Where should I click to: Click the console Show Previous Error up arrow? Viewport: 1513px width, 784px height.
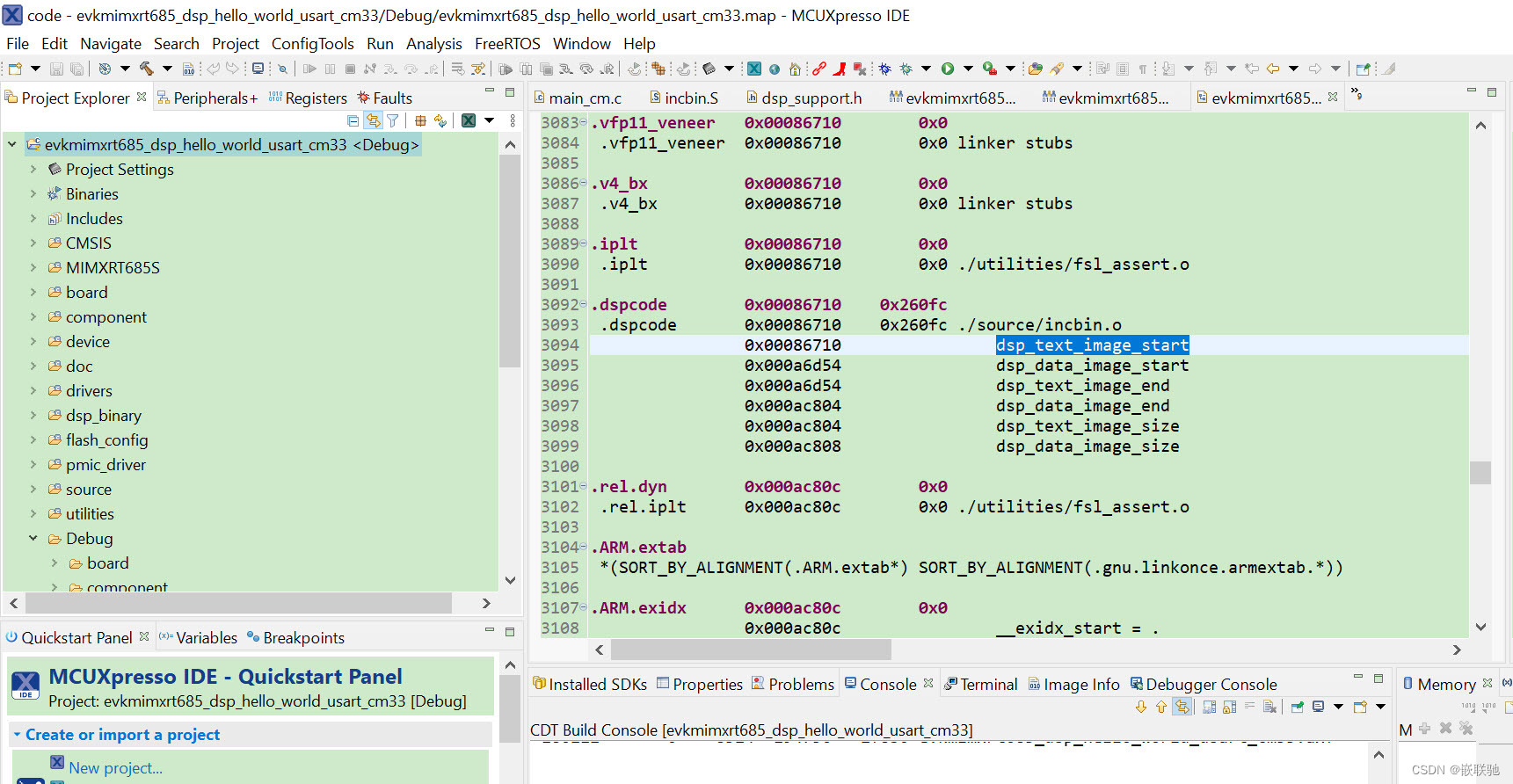point(1161,707)
